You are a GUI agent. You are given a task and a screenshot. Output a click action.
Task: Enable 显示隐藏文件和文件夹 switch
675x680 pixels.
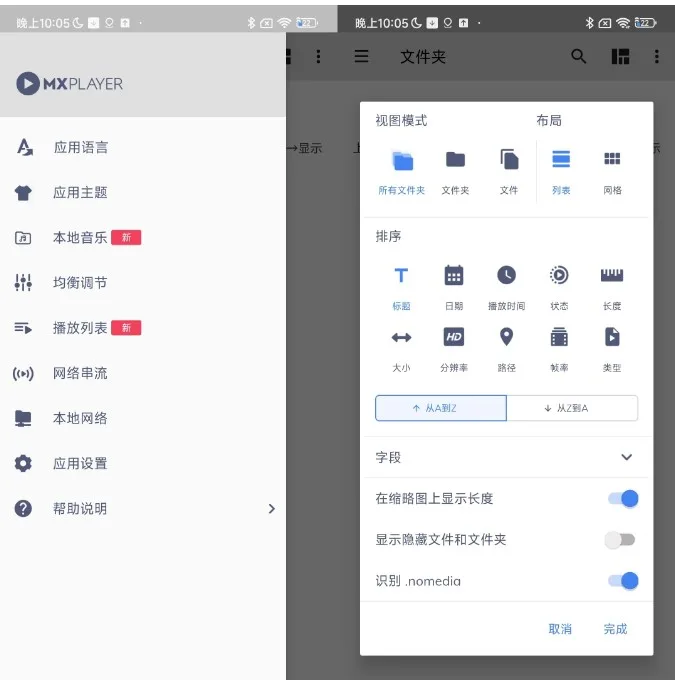[620, 540]
